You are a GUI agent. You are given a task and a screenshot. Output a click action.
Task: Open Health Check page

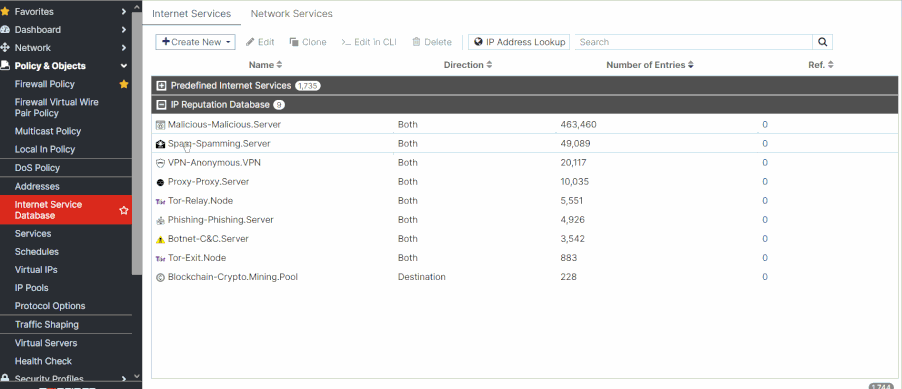[43, 361]
